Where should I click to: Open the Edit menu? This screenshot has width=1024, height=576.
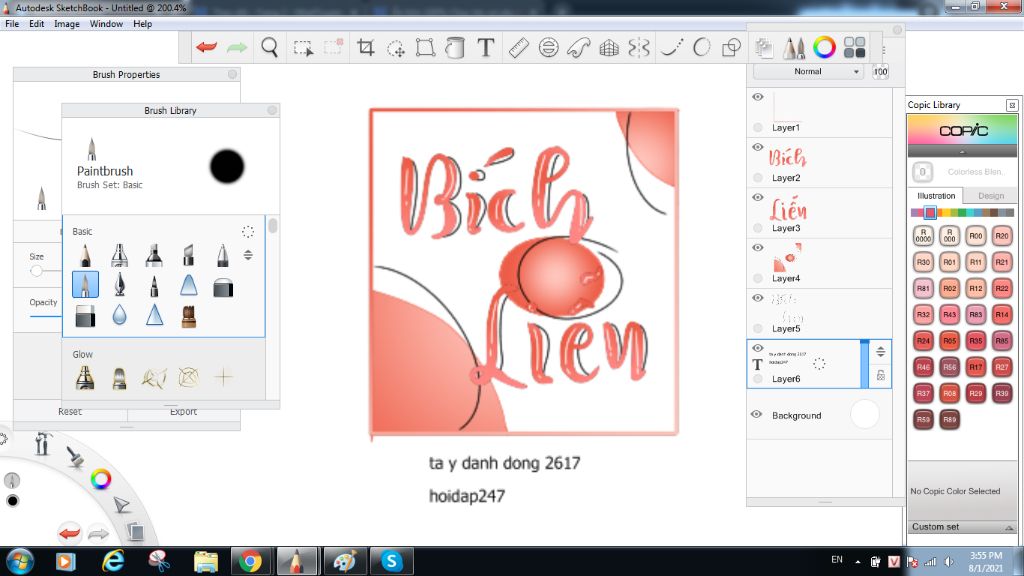(x=37, y=24)
